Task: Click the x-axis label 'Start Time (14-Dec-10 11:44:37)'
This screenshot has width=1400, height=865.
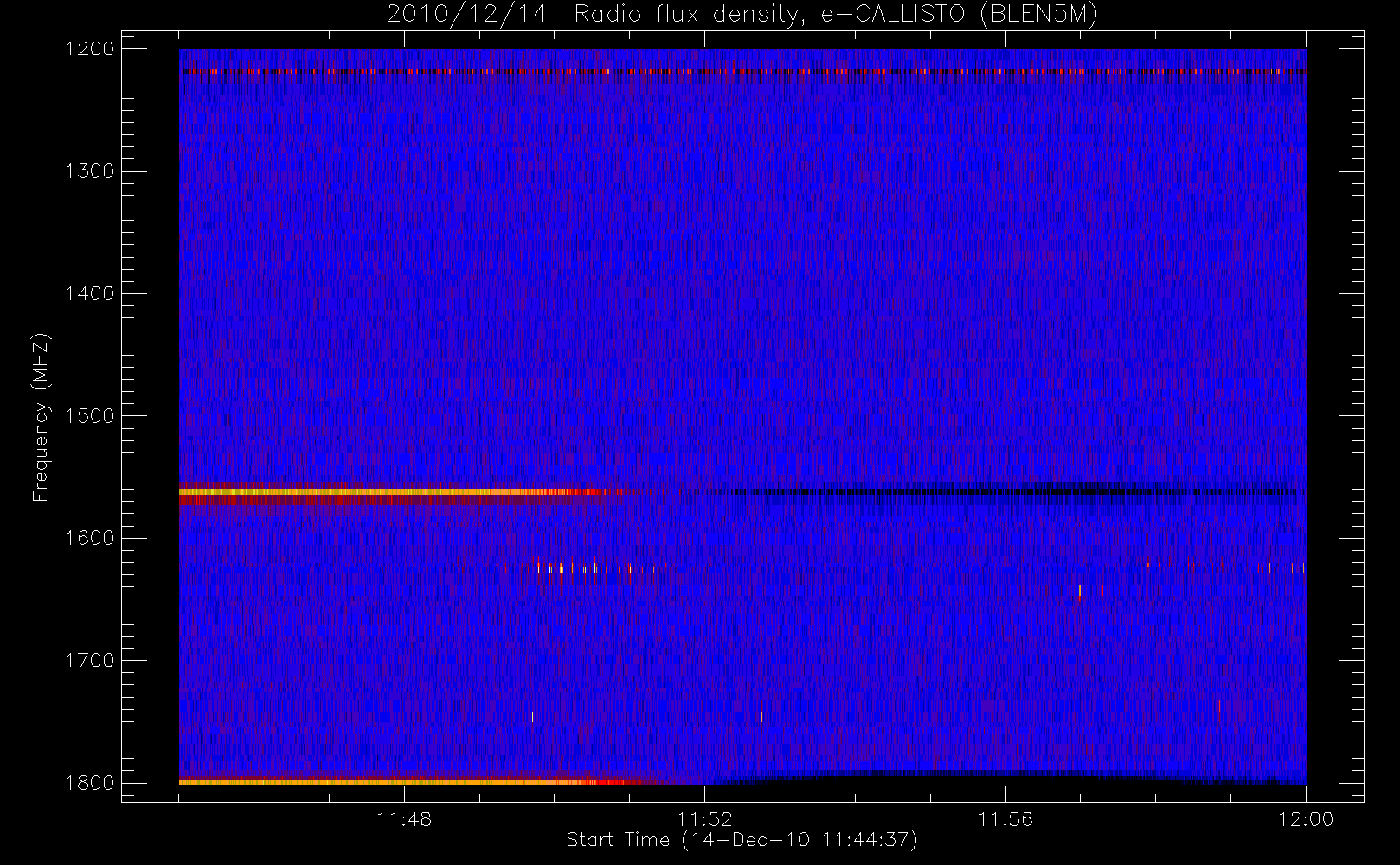Action: pyautogui.click(x=742, y=840)
